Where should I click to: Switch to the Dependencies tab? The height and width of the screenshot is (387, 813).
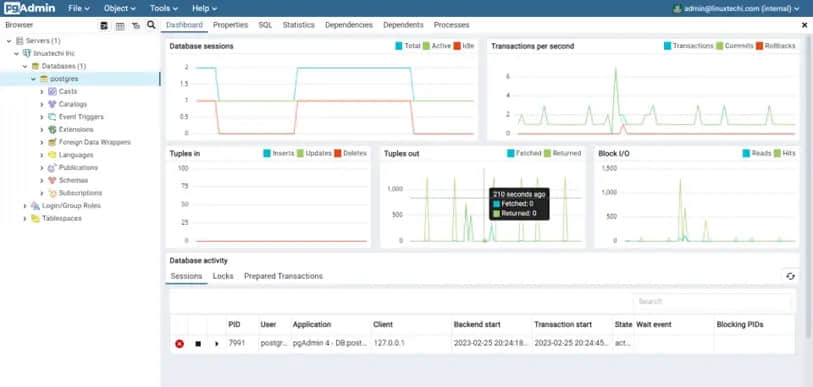[348, 25]
